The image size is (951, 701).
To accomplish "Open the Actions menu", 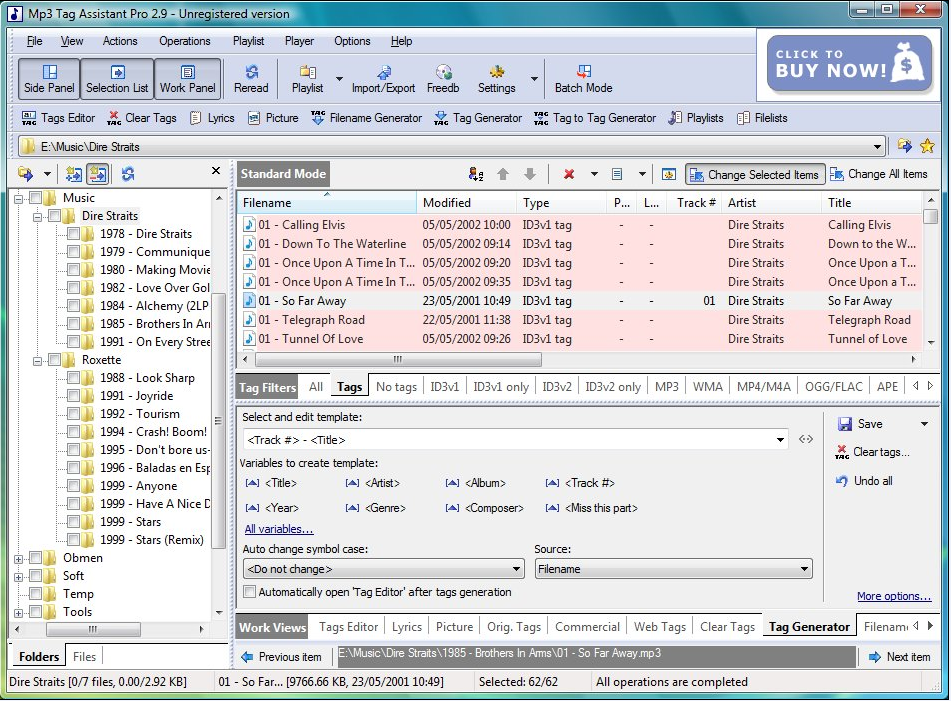I will (x=119, y=41).
